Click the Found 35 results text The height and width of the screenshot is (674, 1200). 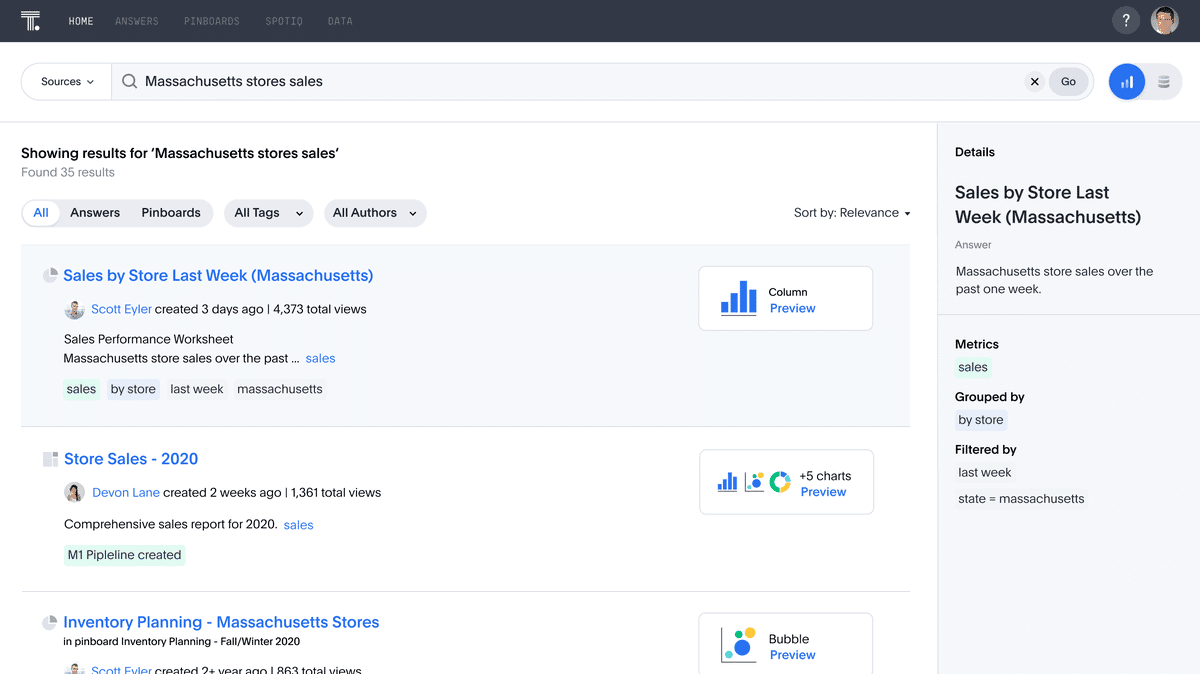(x=68, y=172)
